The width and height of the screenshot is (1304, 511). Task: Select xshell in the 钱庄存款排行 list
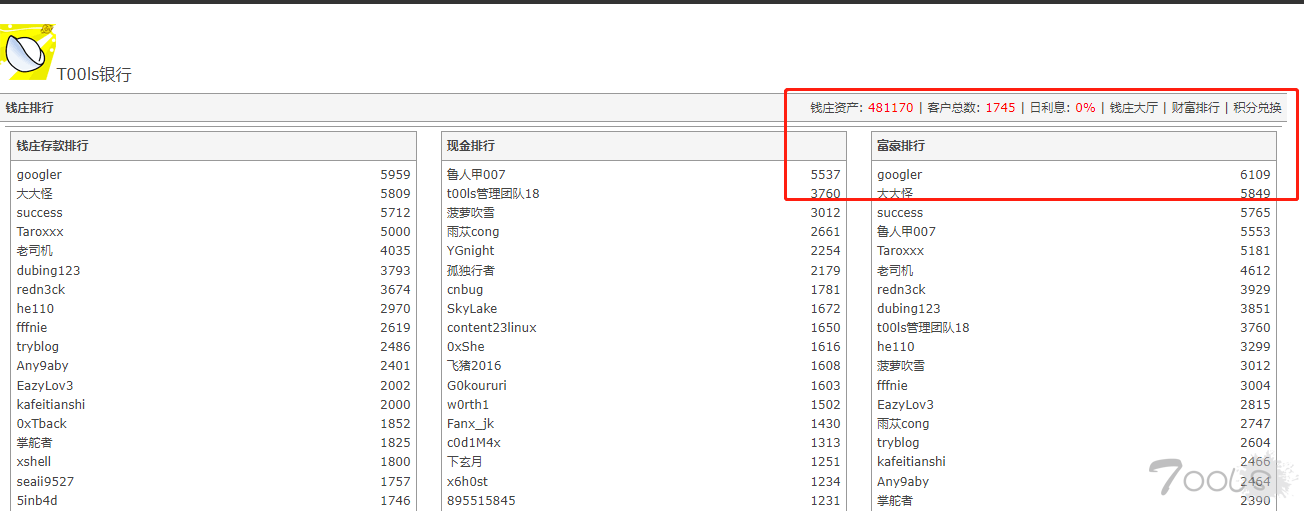[x=33, y=462]
